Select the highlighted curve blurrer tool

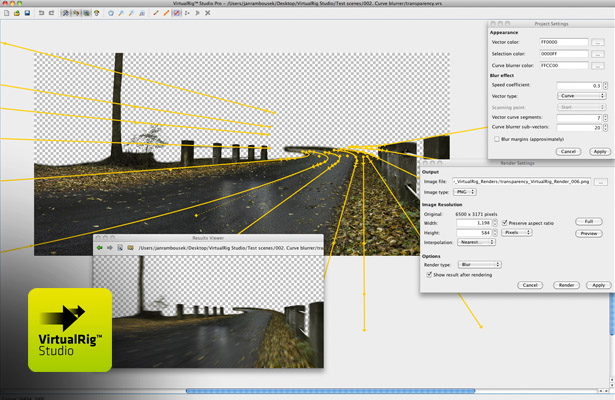[176, 13]
